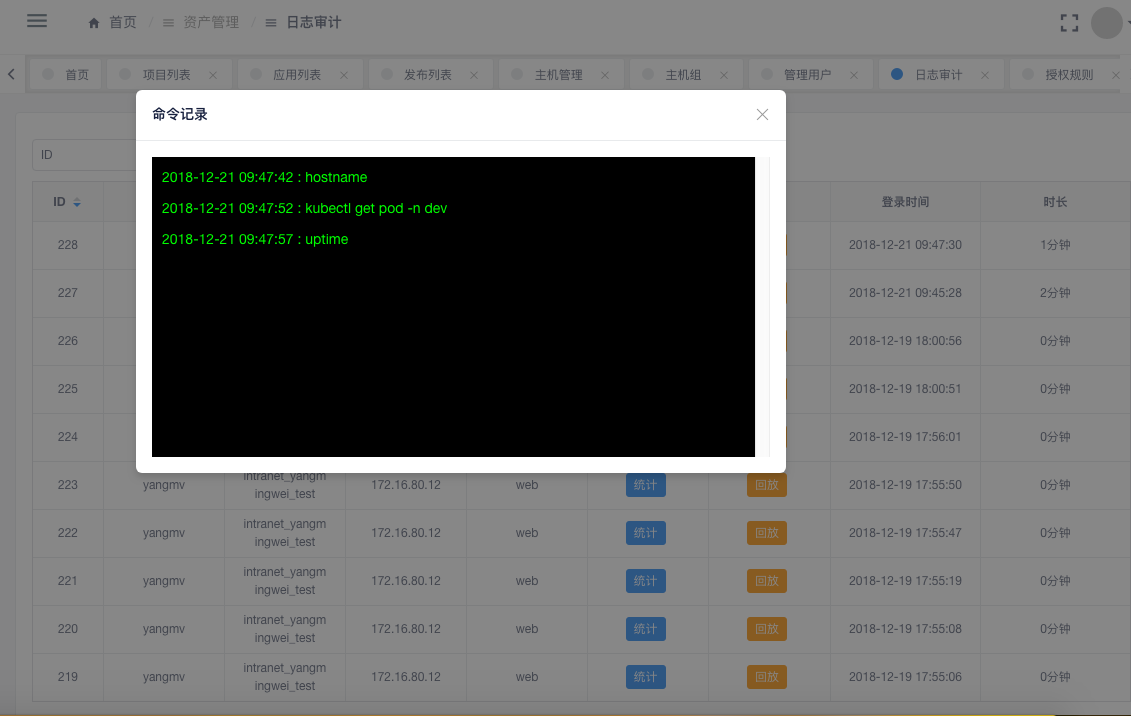Viewport: 1131px width, 716px height.
Task: Close the 管理用户 tab
Action: click(854, 75)
